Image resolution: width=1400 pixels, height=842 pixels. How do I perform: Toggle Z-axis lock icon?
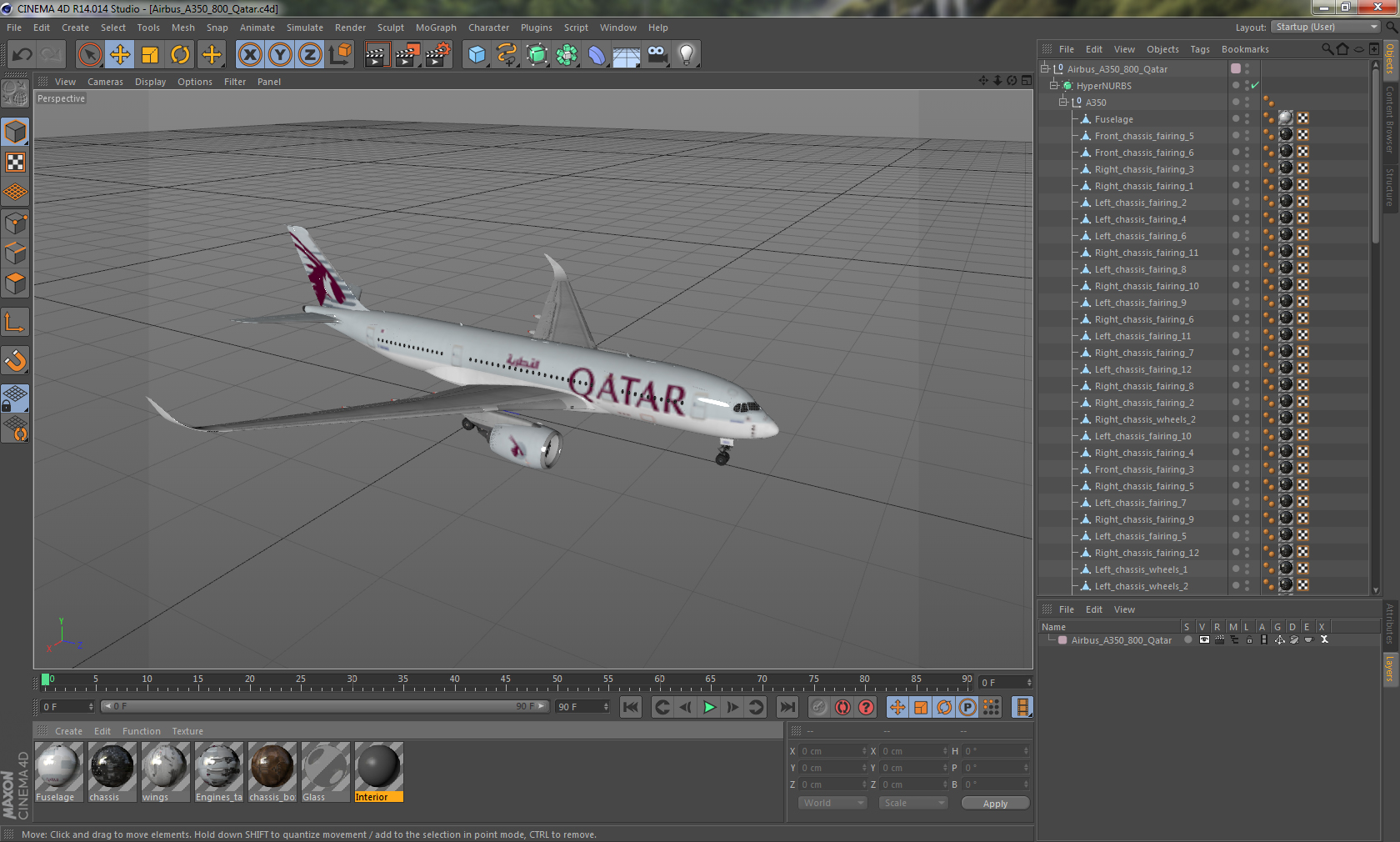coord(310,55)
